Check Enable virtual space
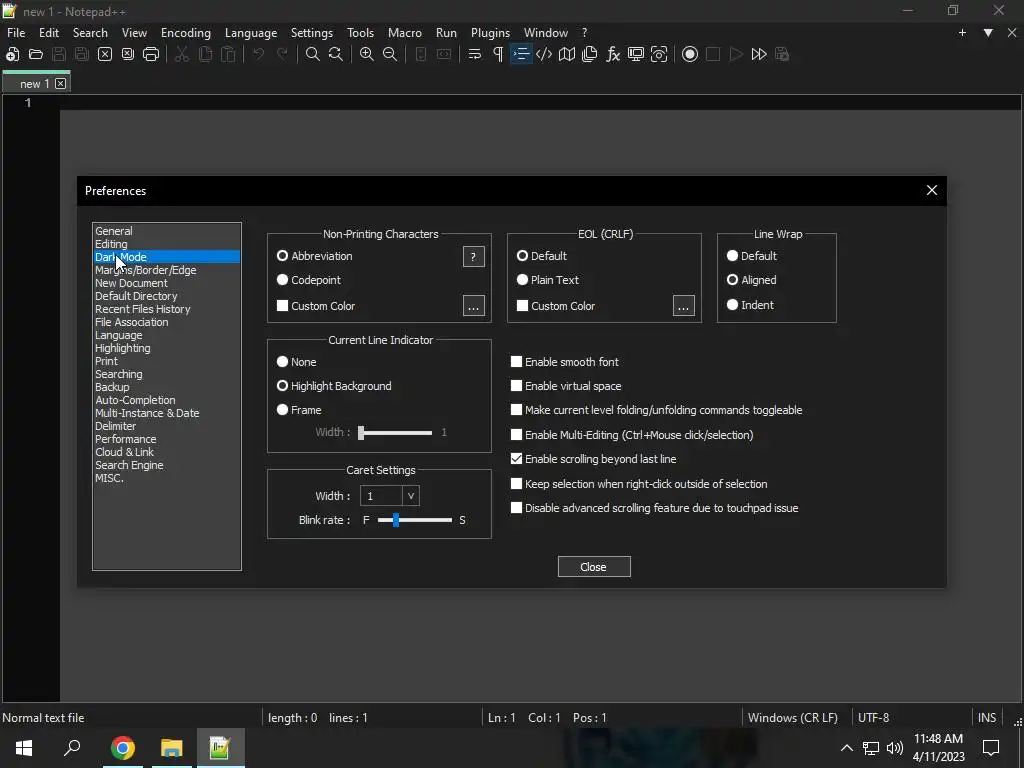The image size is (1024, 768). click(x=566, y=386)
